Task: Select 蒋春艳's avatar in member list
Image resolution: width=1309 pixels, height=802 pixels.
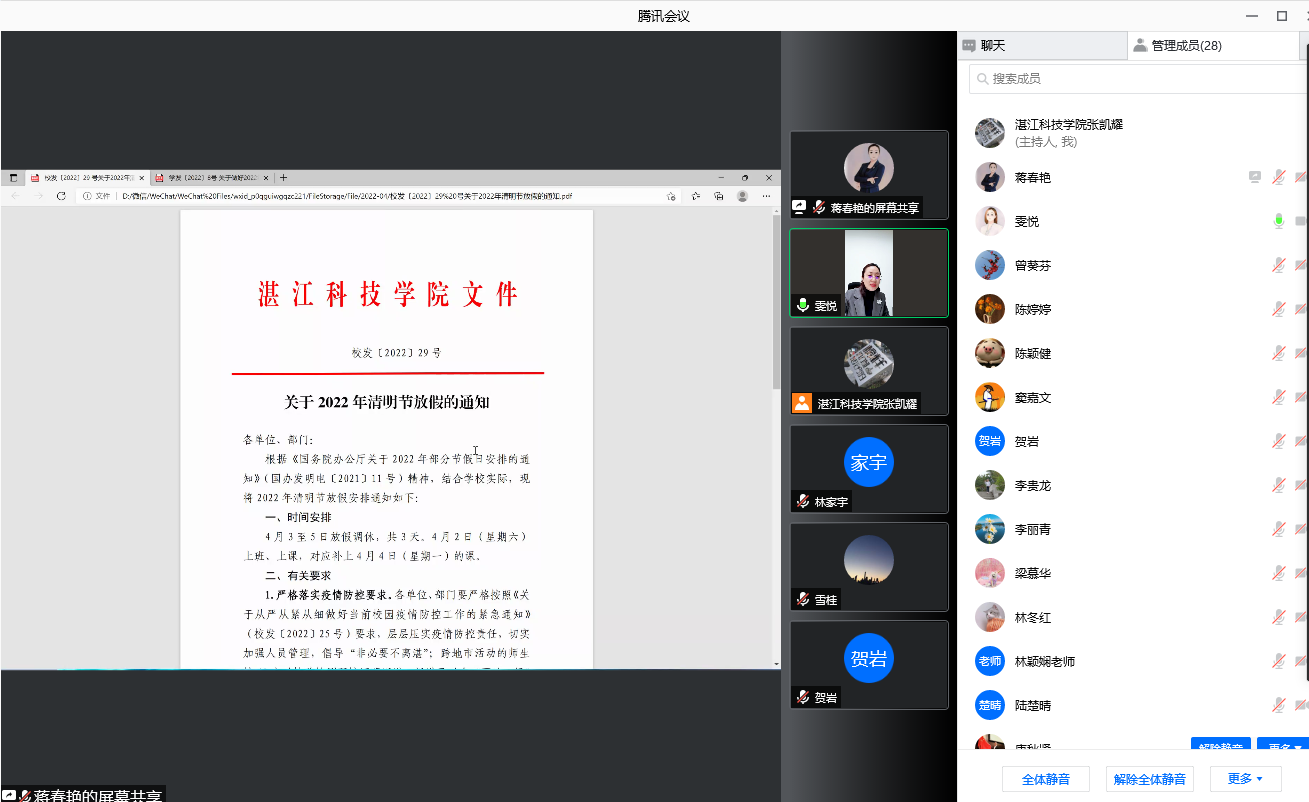Action: point(990,177)
